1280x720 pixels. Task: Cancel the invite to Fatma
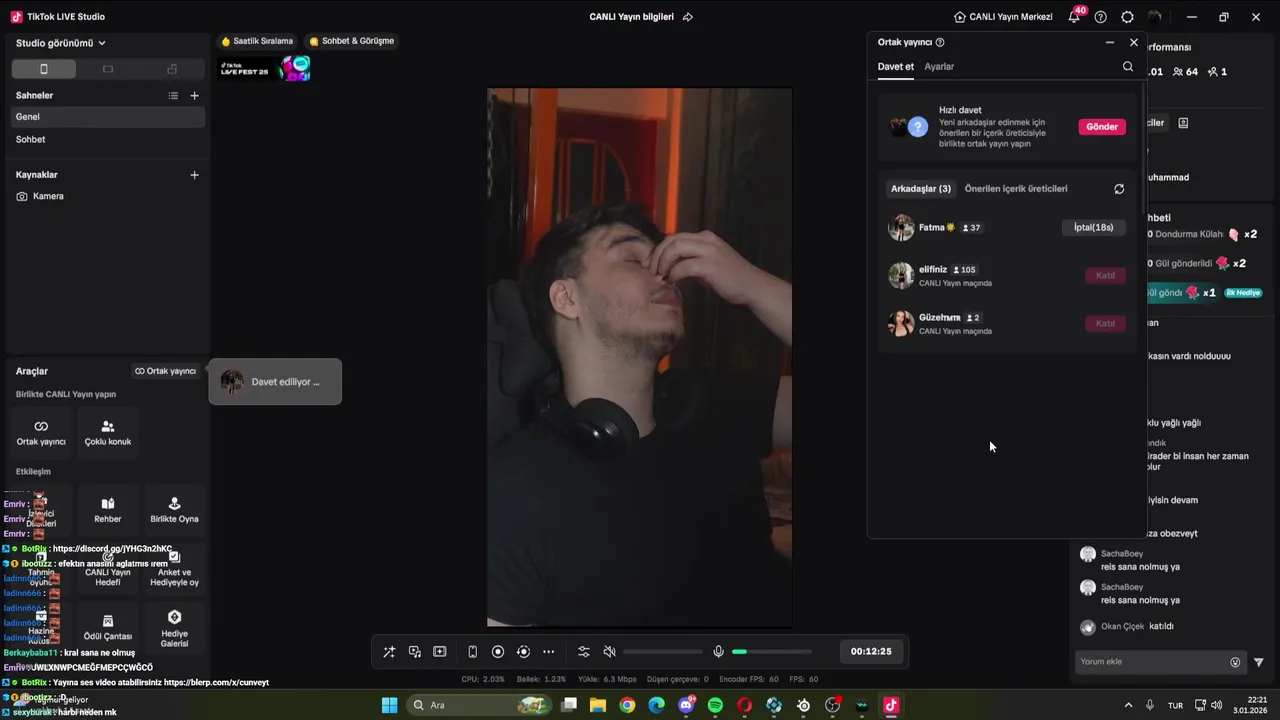pyautogui.click(x=1093, y=228)
